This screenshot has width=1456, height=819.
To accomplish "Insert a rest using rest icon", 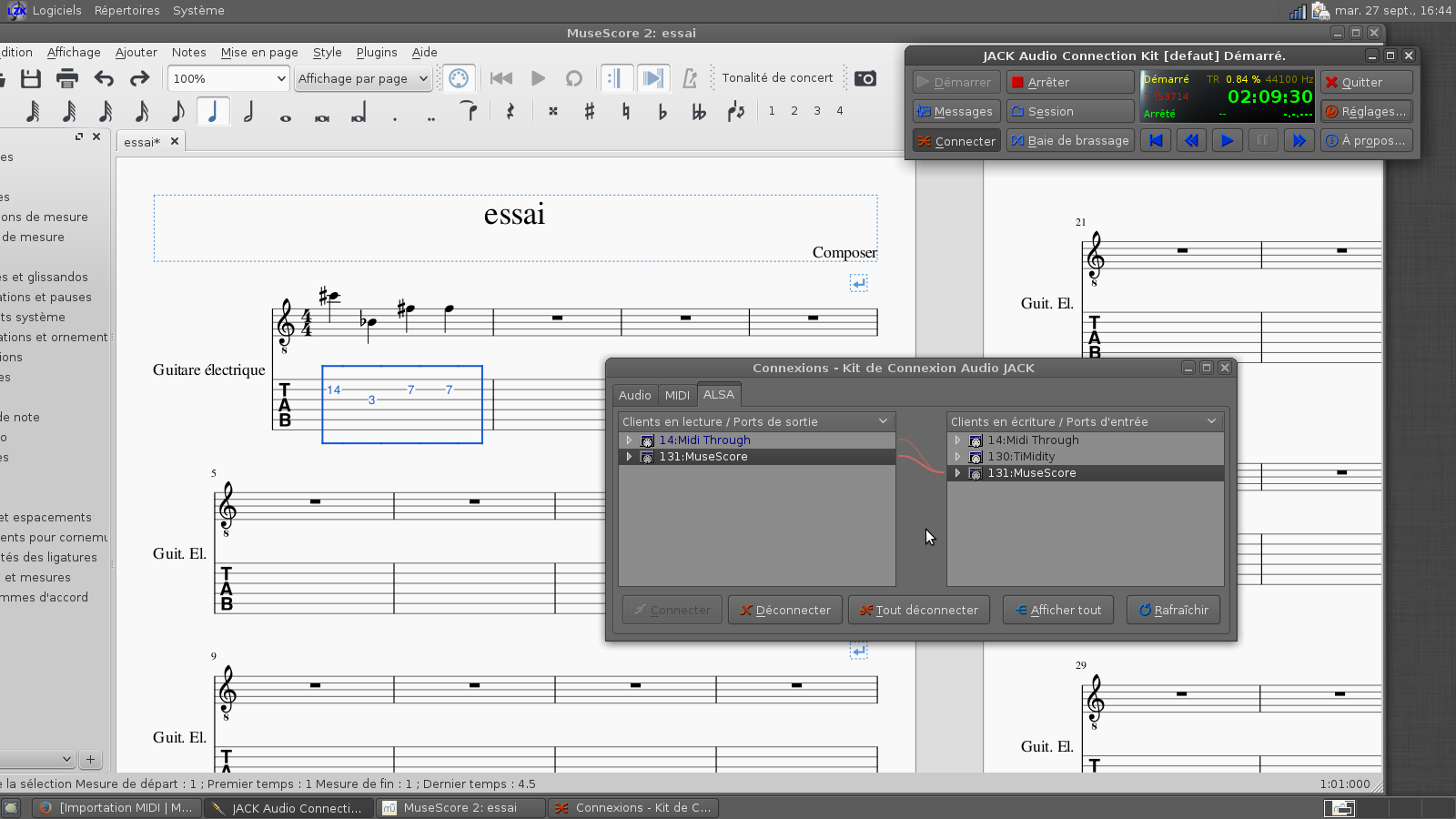I will tap(511, 112).
